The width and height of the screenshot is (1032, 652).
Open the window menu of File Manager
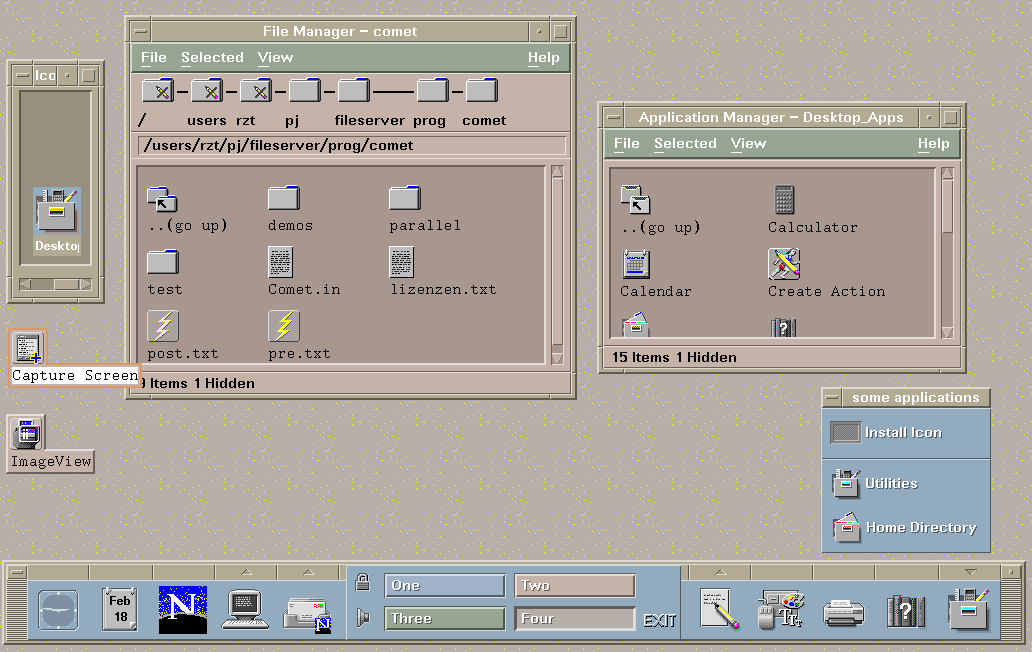tap(140, 31)
